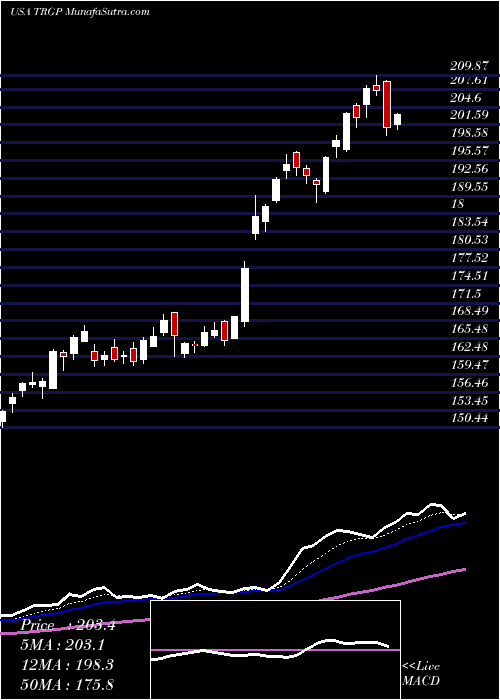Image resolution: width=500 pixels, height=700 pixels.
Task: Click the 150.44 price label
Action: pos(470,418)
